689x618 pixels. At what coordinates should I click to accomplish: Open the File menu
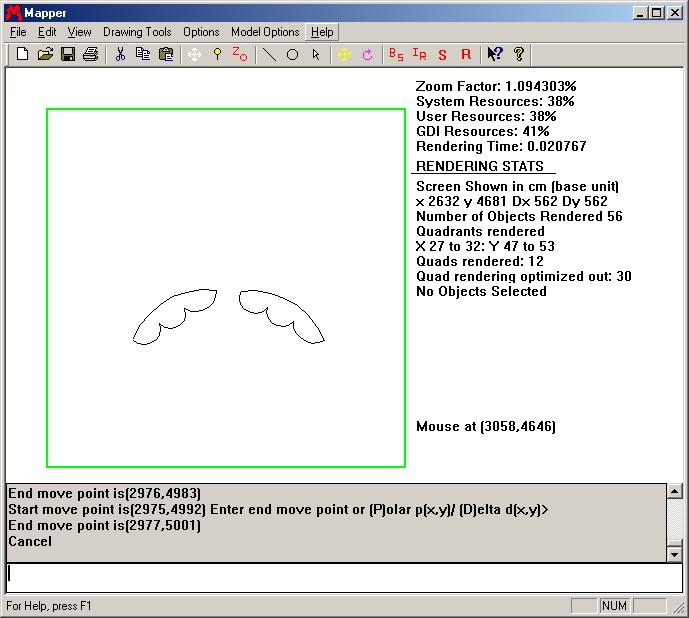coord(18,32)
